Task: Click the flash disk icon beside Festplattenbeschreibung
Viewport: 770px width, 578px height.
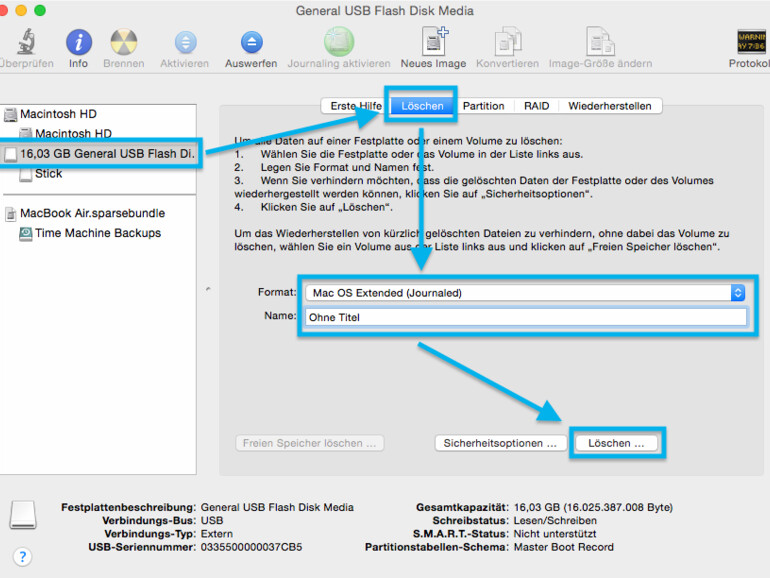Action: point(23,515)
